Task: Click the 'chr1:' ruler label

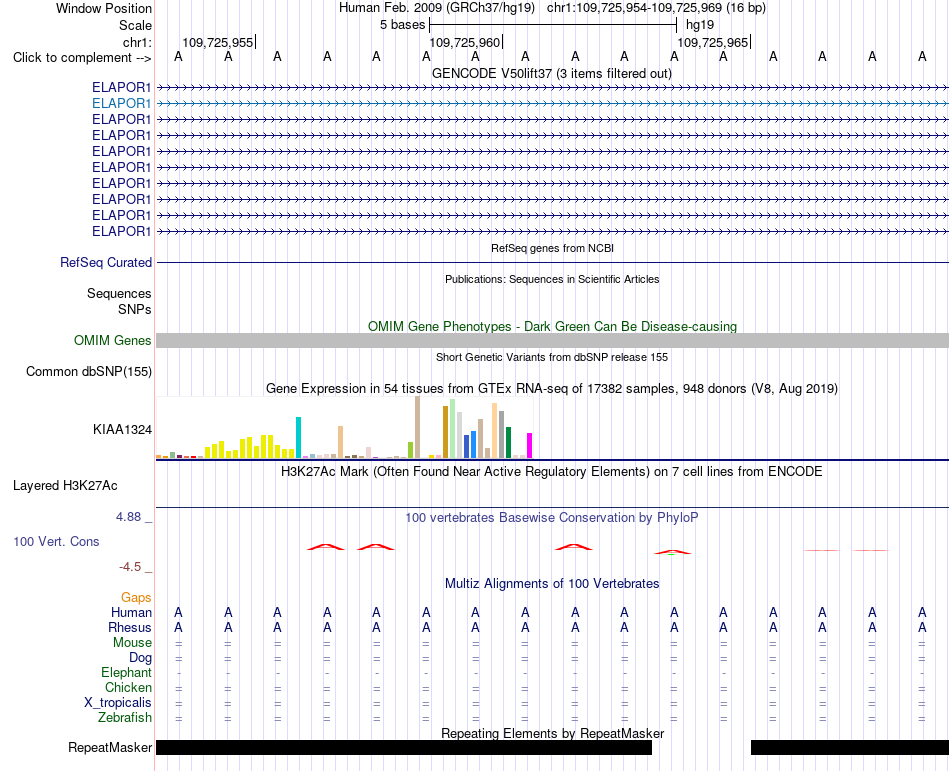Action: [137, 42]
